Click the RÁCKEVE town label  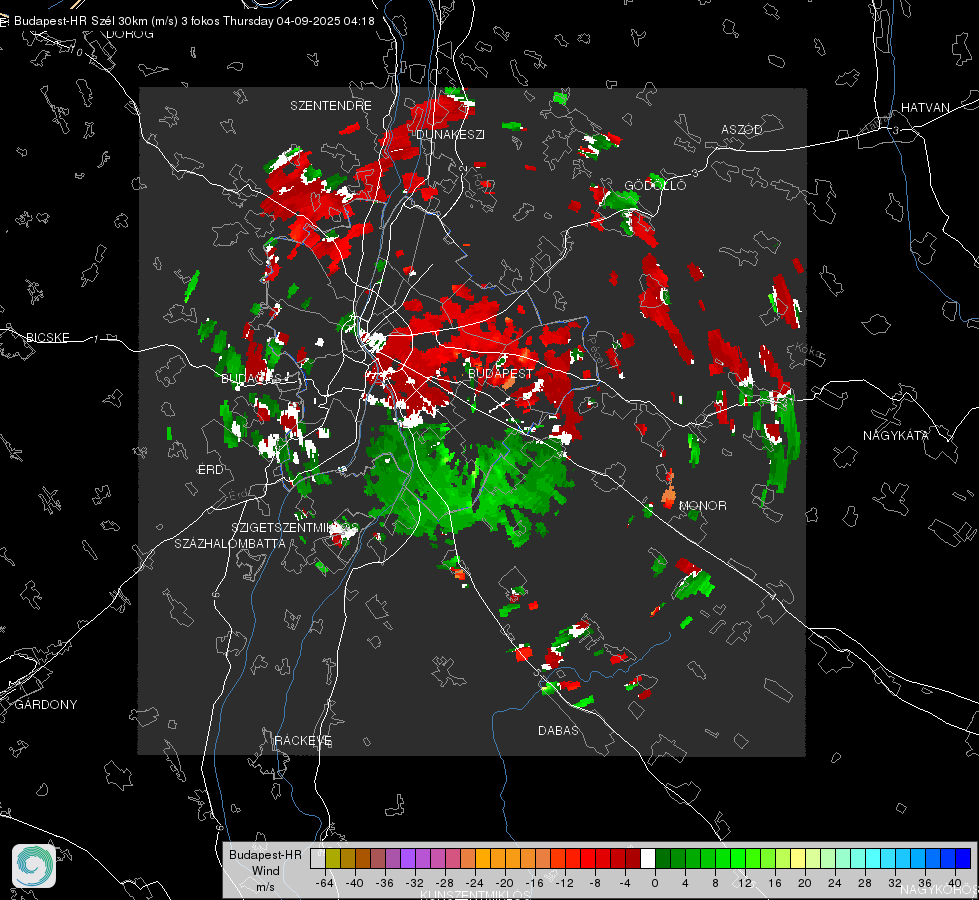[x=303, y=741]
